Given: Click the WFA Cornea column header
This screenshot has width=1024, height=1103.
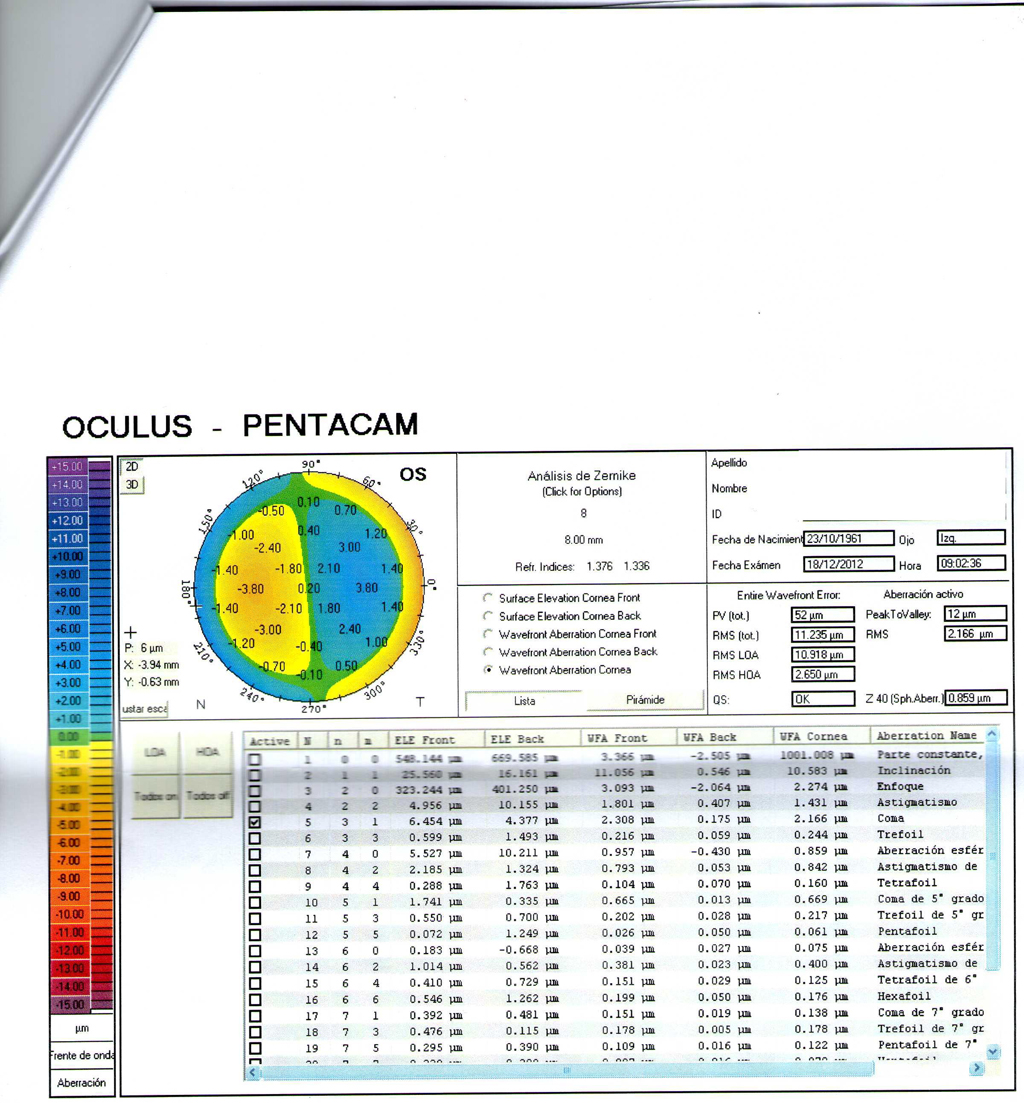Looking at the screenshot, I should click(821, 737).
